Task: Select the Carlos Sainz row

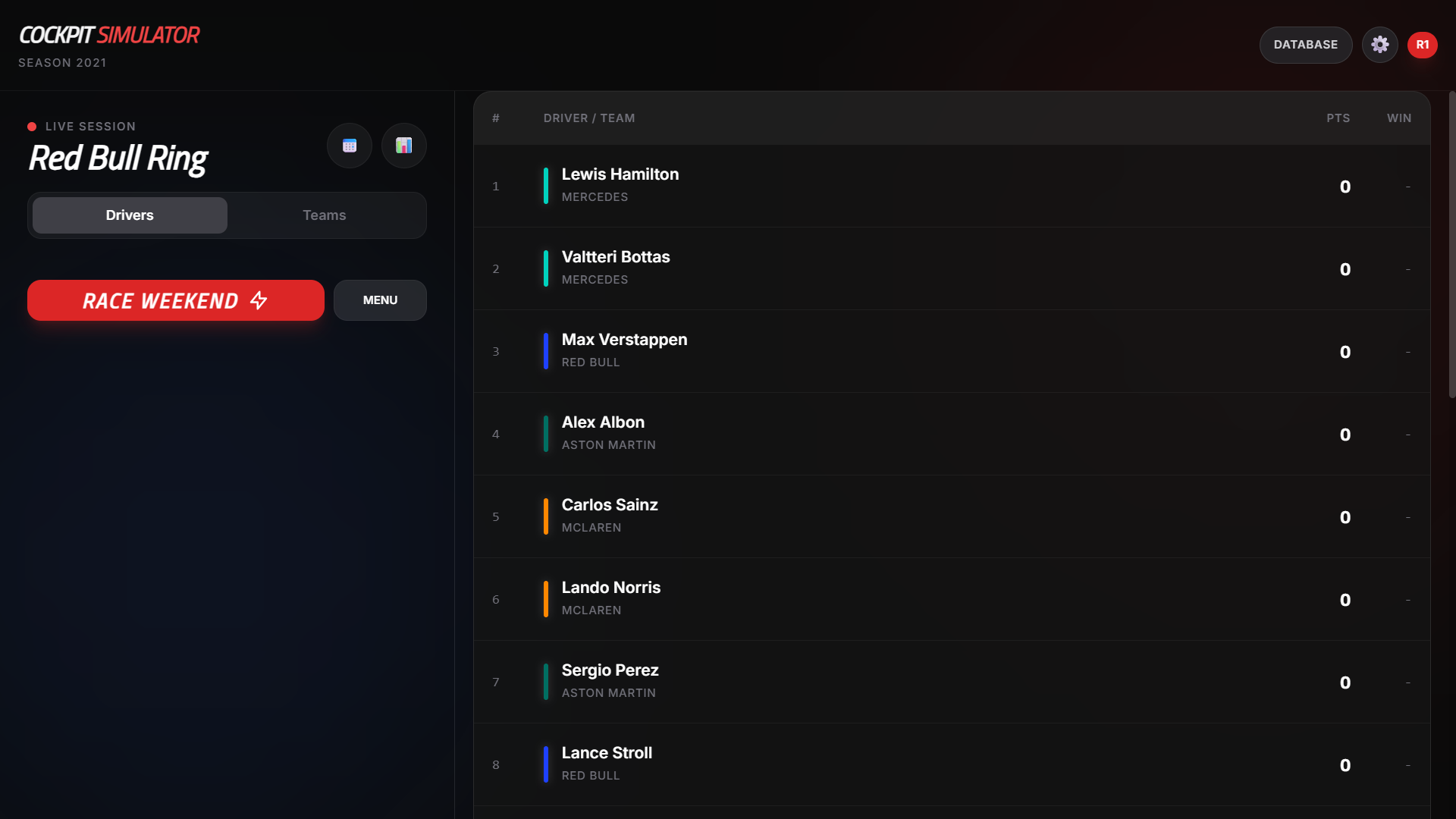Action: [x=952, y=516]
